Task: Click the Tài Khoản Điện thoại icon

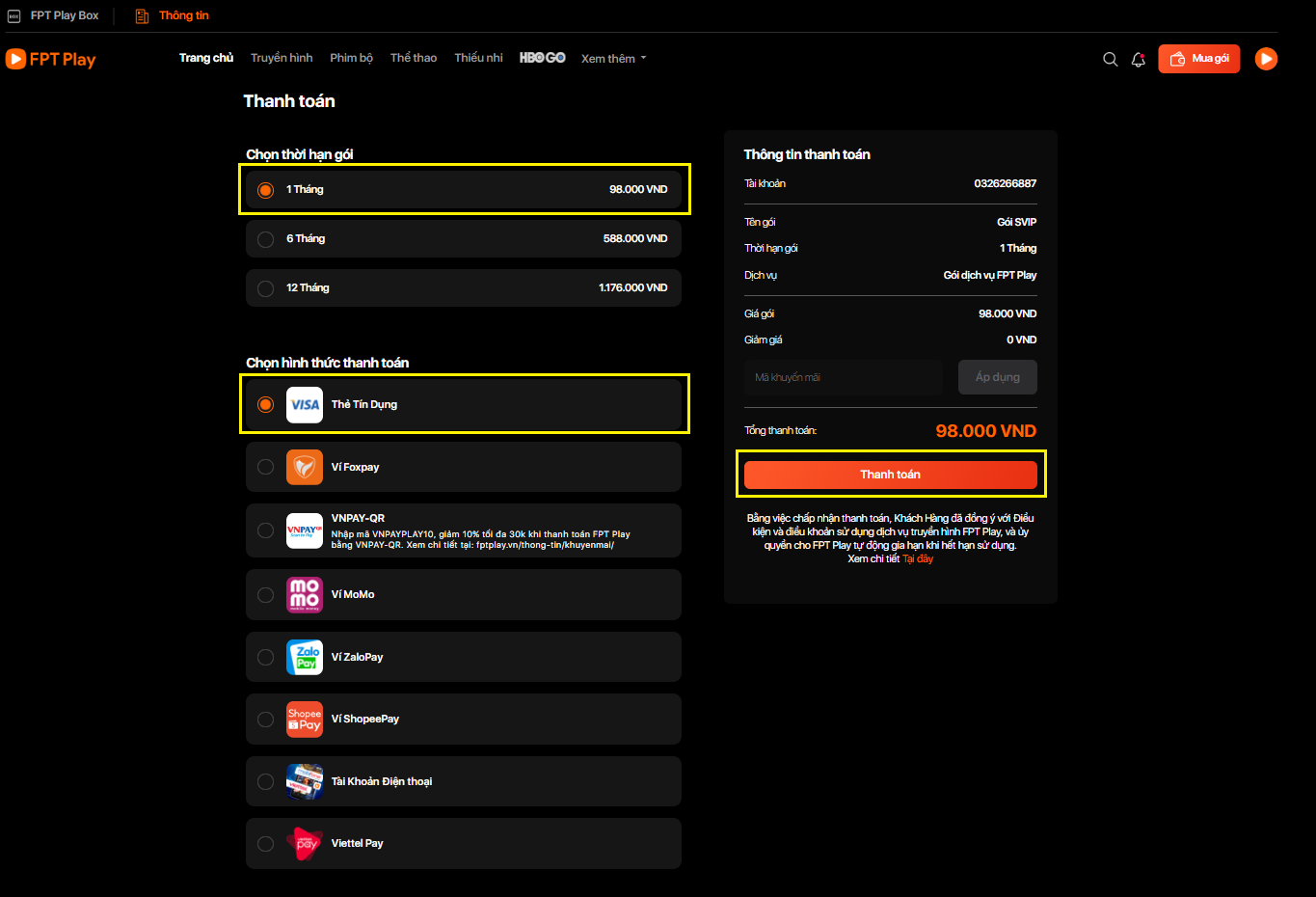Action: (305, 781)
